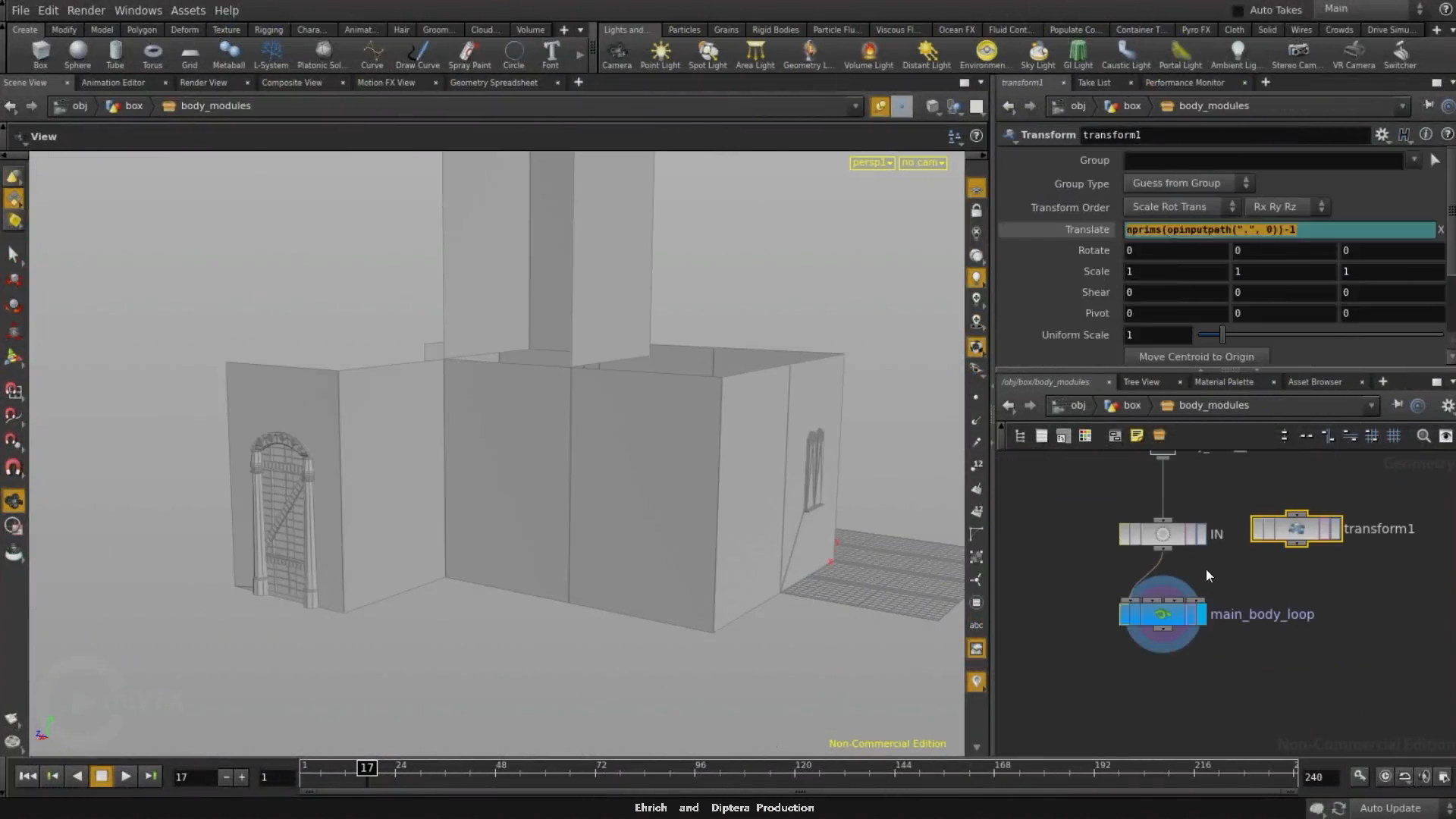The image size is (1456, 819).
Task: Open the persp1 viewport menu
Action: pos(872,163)
